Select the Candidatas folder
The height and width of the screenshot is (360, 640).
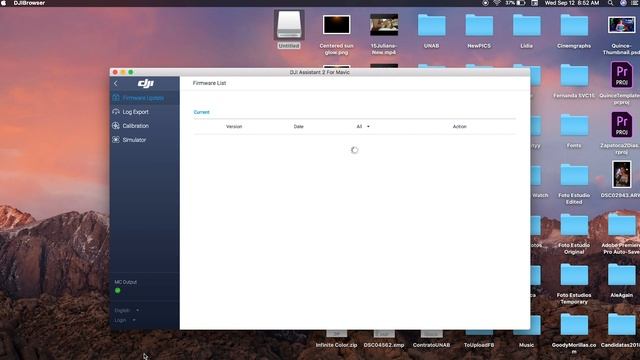point(622,325)
